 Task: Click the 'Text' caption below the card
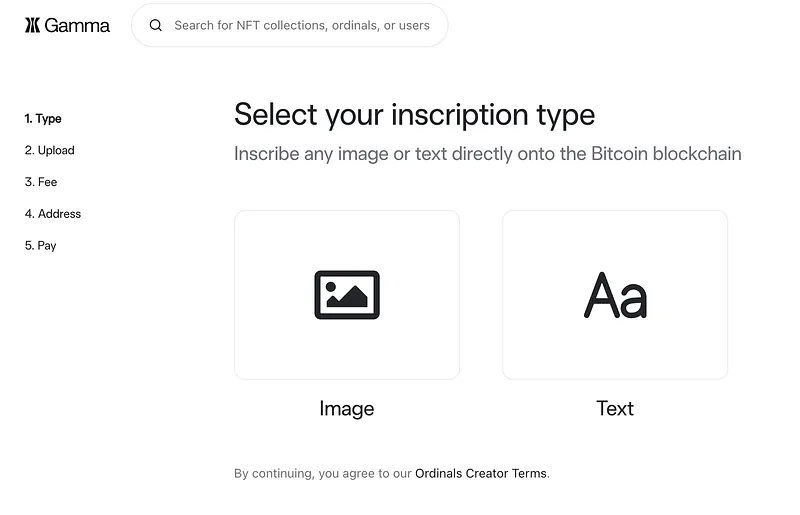click(x=615, y=408)
